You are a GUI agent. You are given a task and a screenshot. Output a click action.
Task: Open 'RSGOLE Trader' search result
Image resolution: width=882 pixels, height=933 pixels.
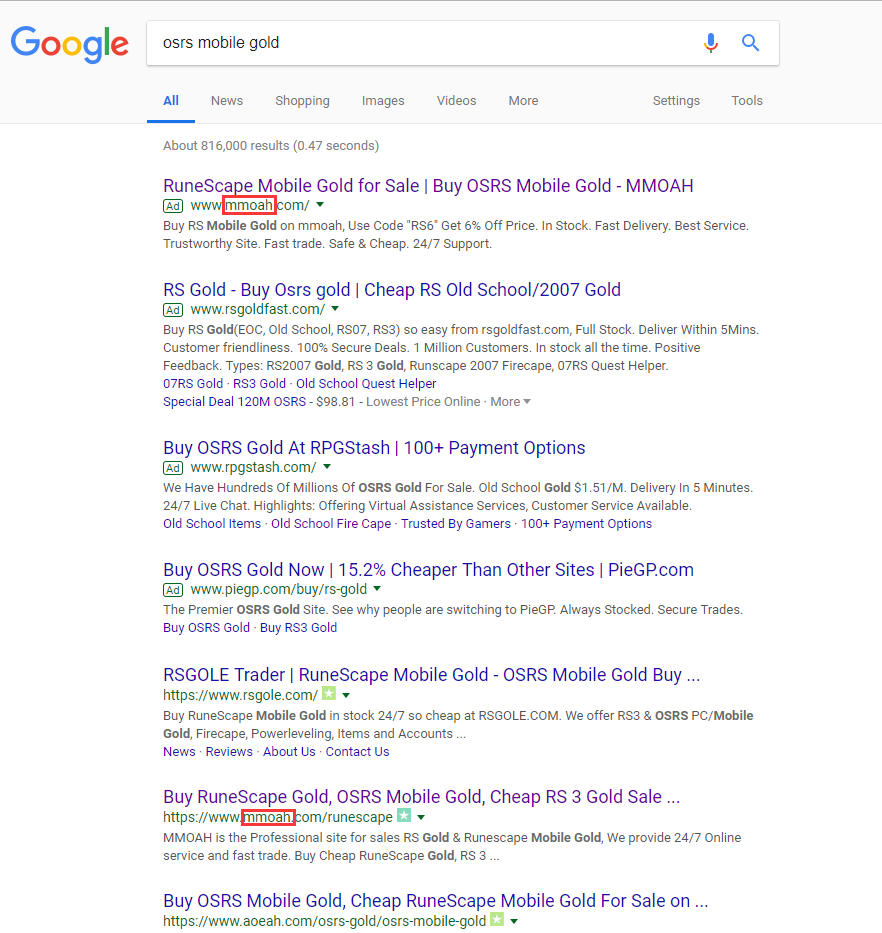tap(431, 675)
